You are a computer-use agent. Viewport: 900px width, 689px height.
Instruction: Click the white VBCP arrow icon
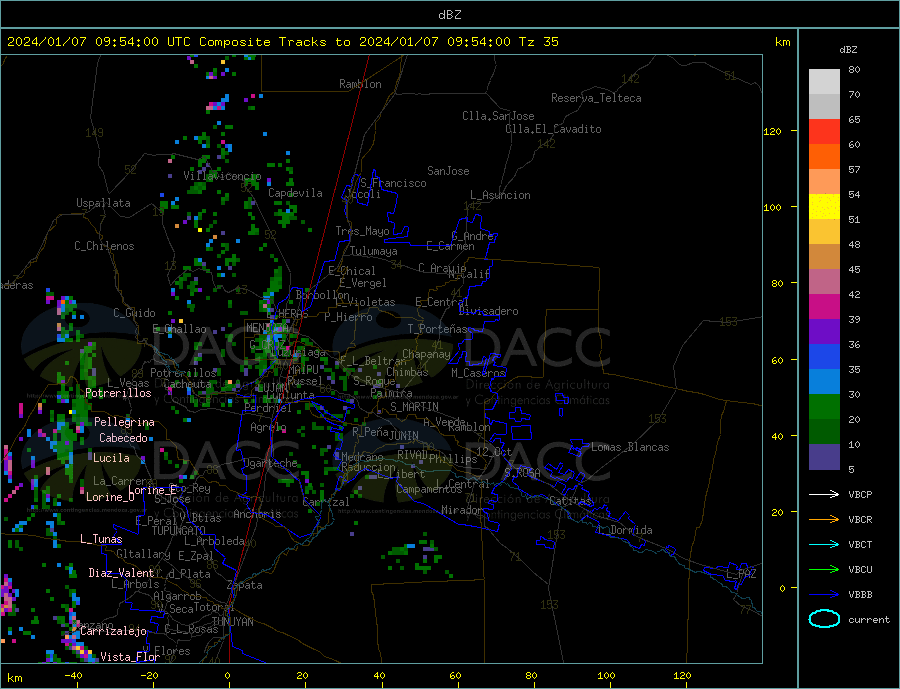824,494
